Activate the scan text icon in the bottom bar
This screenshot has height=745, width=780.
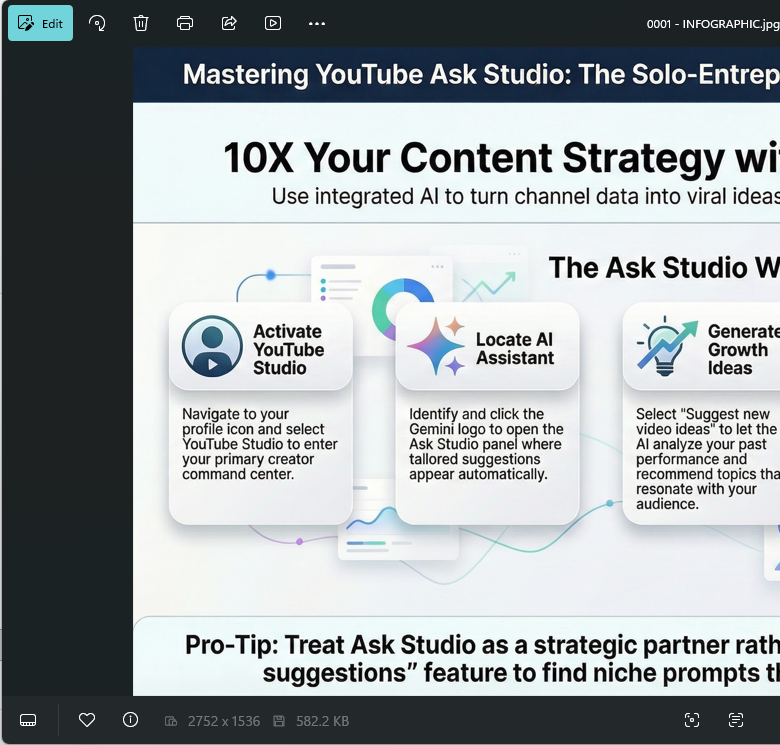pyautogui.click(x=736, y=720)
